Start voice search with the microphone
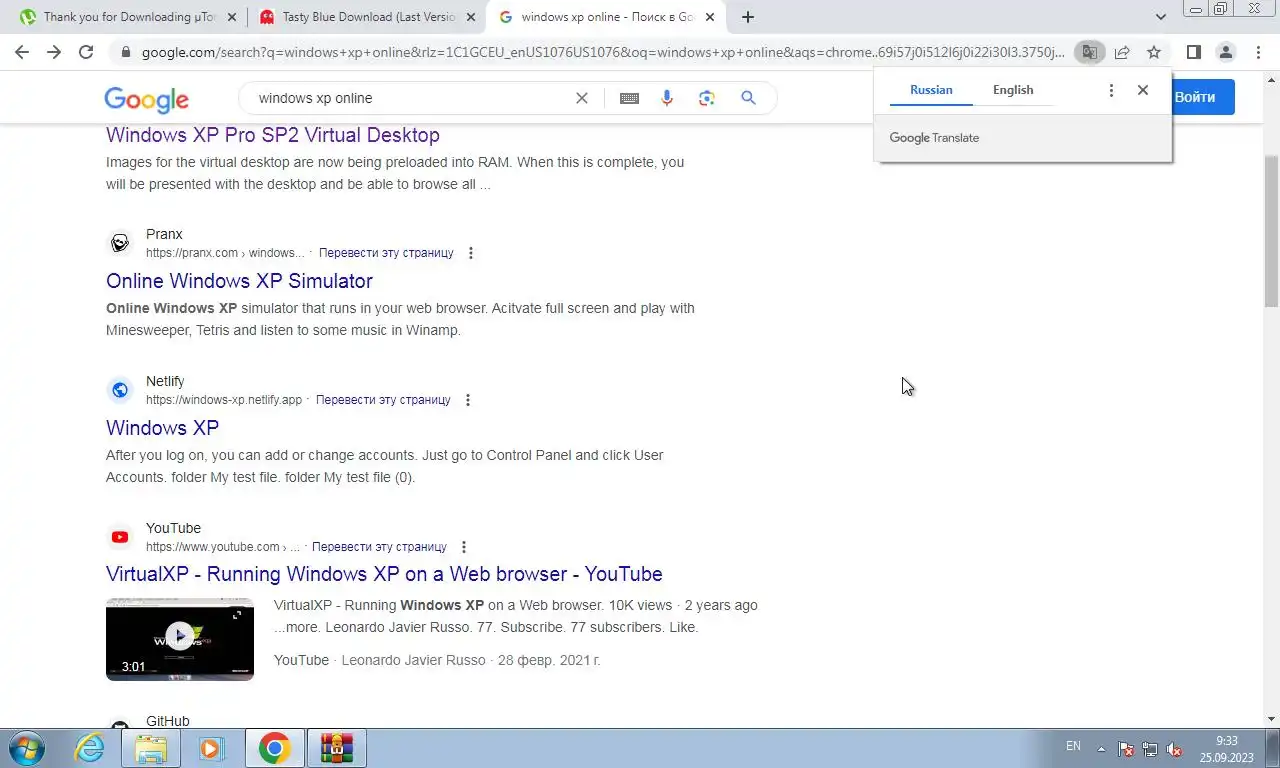The height and width of the screenshot is (768, 1280). [x=667, y=98]
